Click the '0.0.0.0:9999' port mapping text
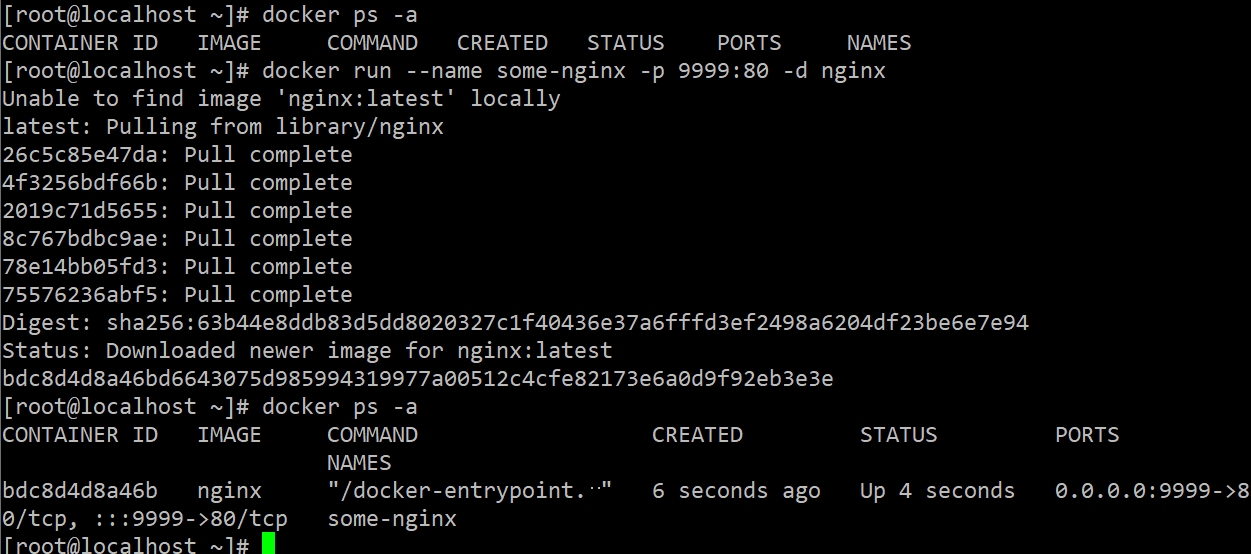 pos(1133,491)
